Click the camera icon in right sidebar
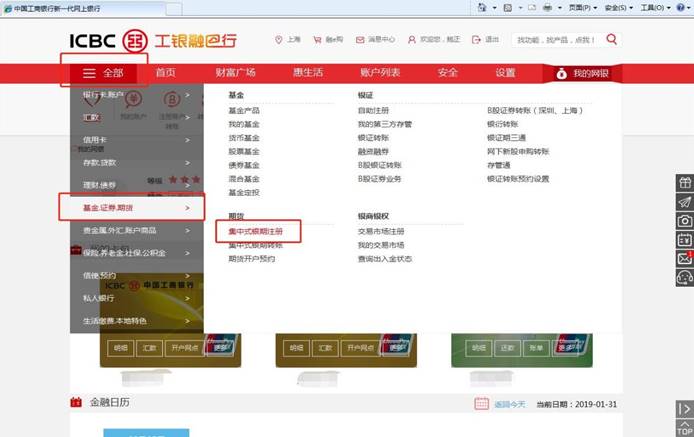Viewport: 694px width, 437px height. pyautogui.click(x=685, y=221)
